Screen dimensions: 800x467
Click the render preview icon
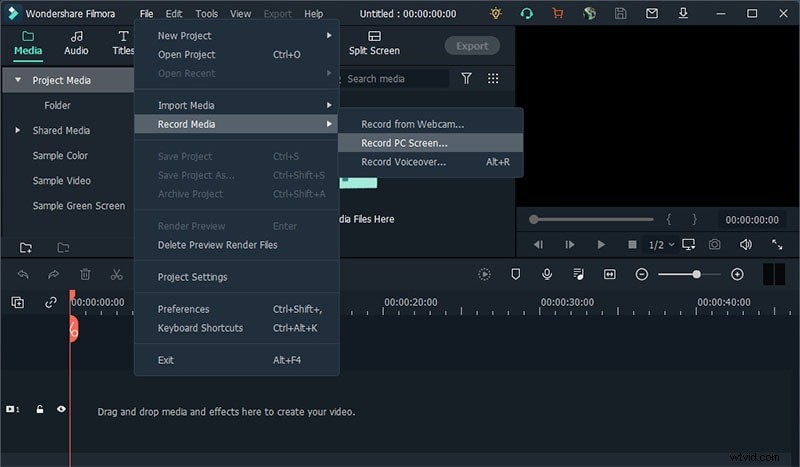(485, 275)
